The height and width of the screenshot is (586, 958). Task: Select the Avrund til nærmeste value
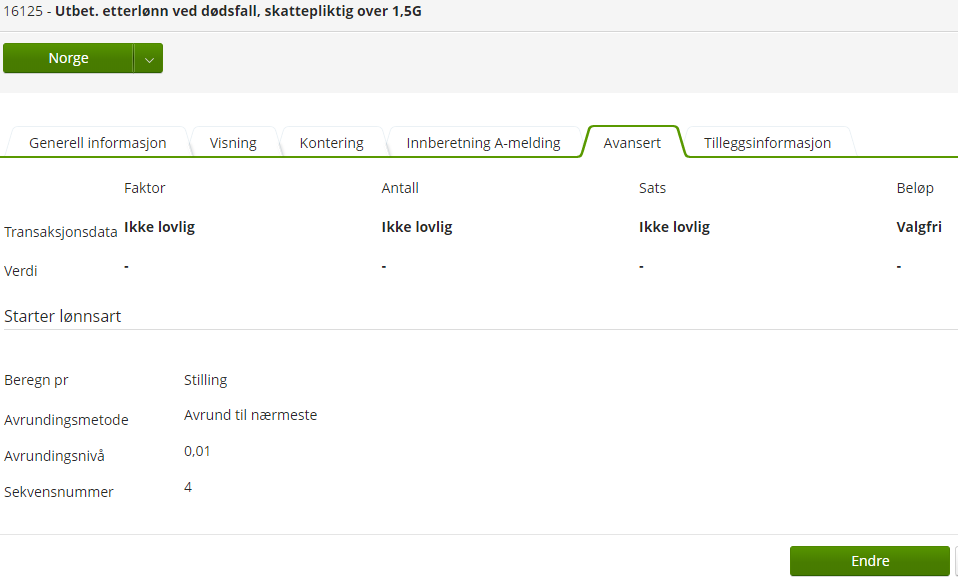pyautogui.click(x=251, y=415)
